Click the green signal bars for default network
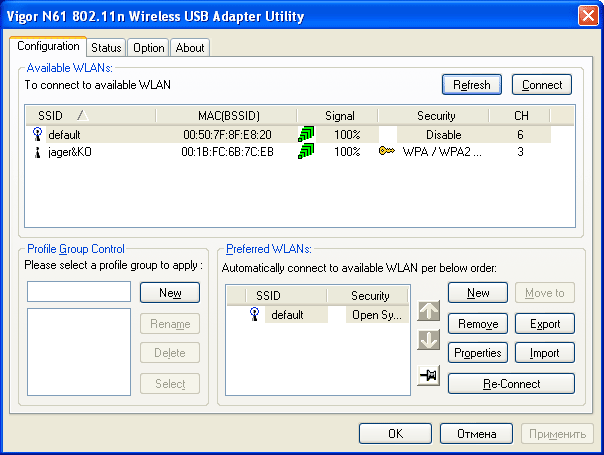The height and width of the screenshot is (455, 604). (306, 134)
